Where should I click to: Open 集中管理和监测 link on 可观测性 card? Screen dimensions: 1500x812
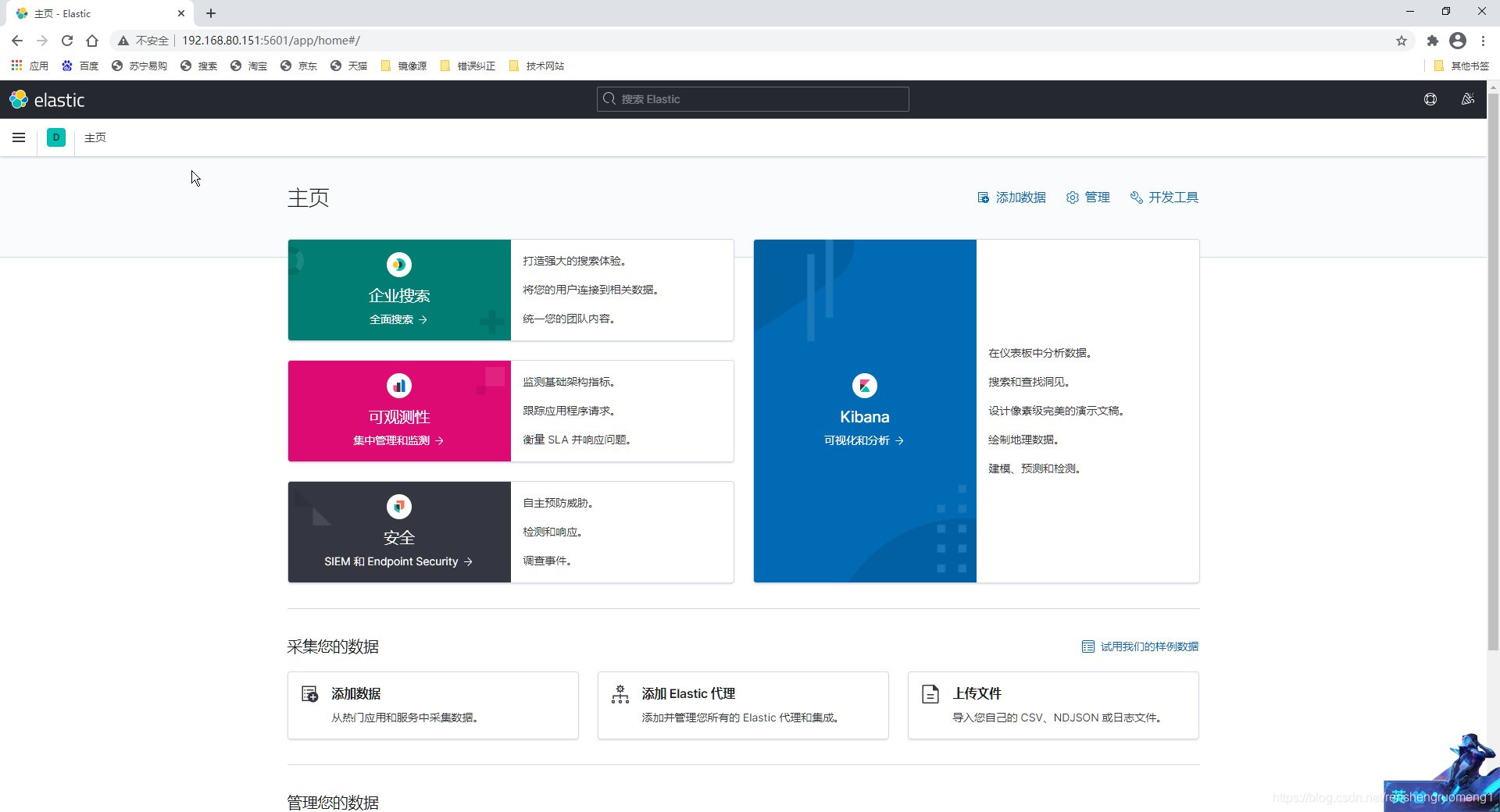398,440
